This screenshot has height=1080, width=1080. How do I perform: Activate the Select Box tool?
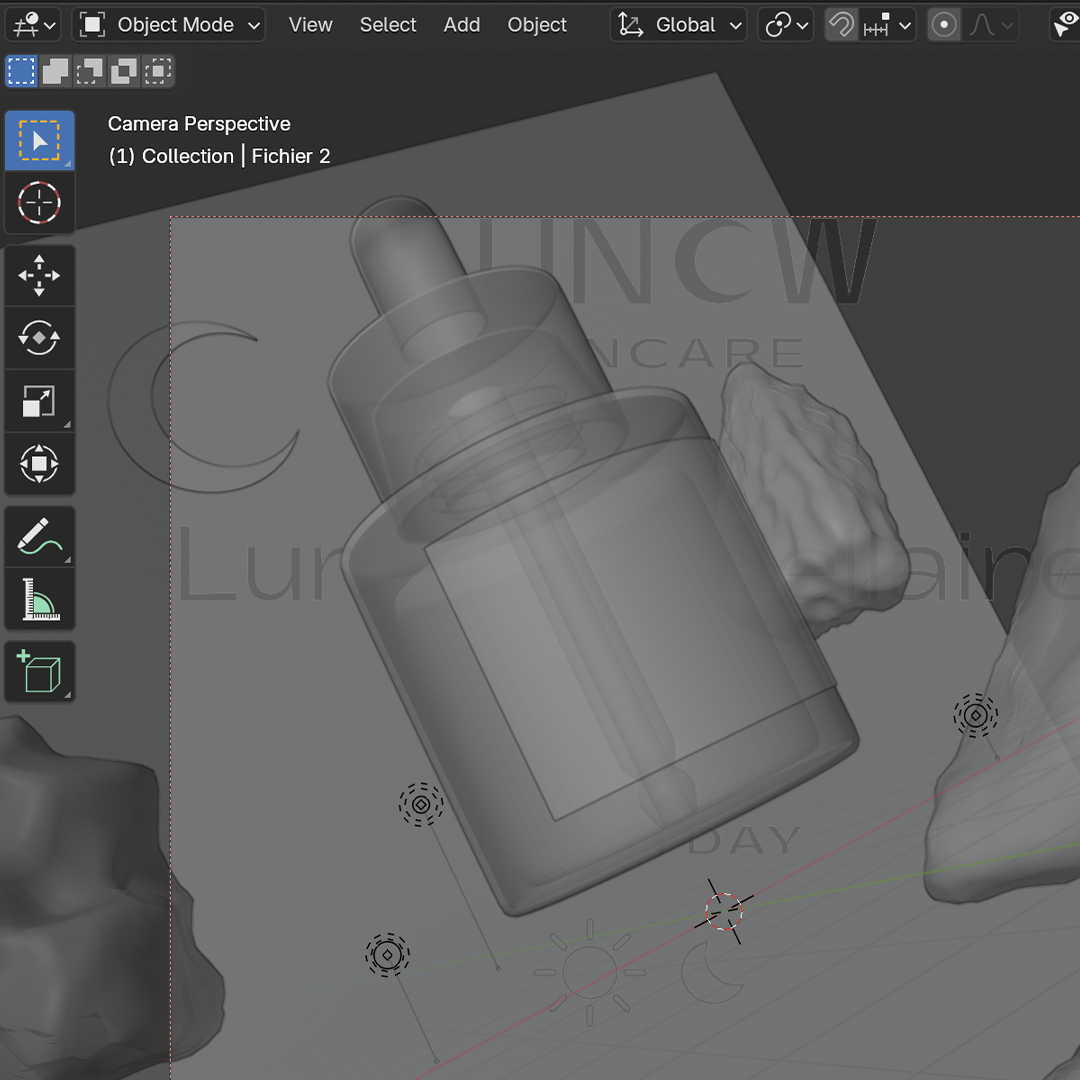tap(39, 141)
